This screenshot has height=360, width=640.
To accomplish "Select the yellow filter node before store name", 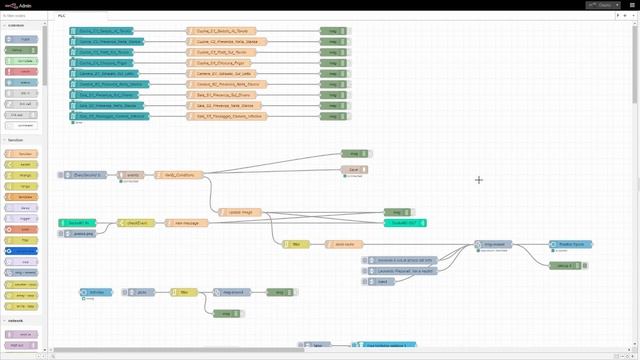I will 296,244.
